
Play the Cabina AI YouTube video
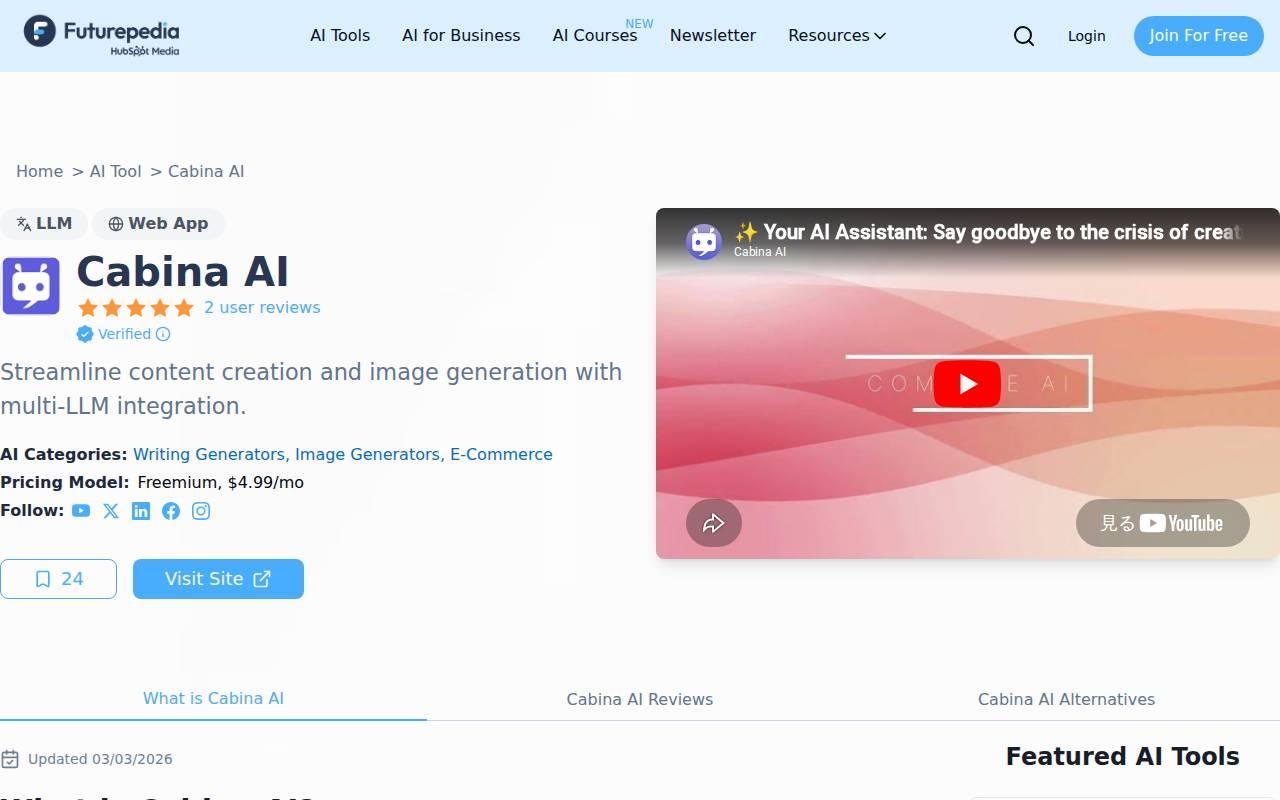coord(967,384)
